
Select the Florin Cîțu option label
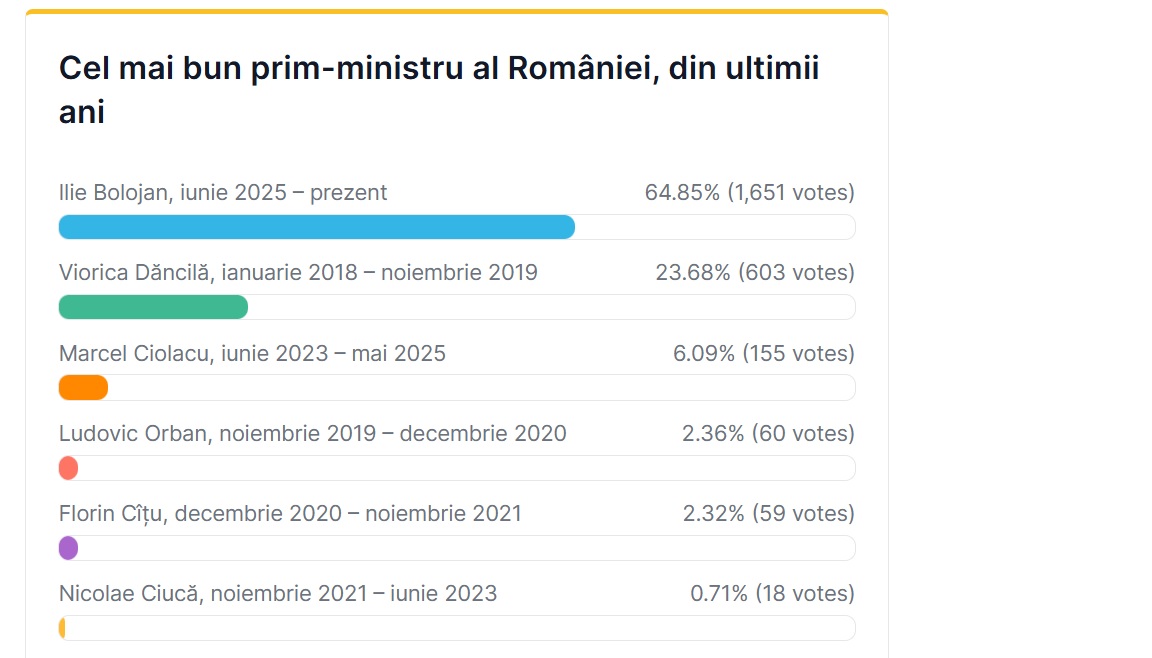(x=290, y=514)
